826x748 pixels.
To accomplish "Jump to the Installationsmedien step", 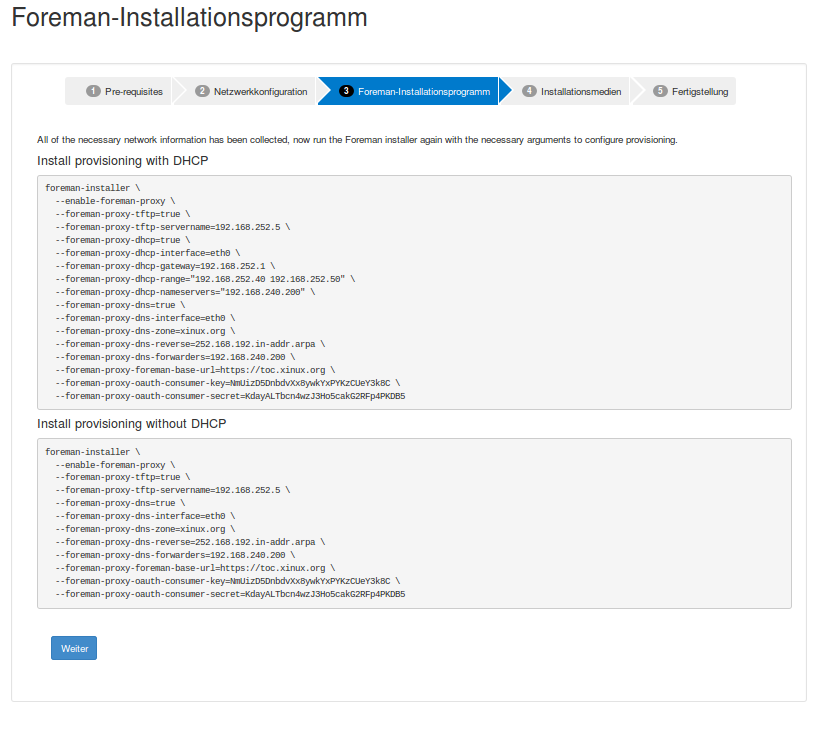I will coord(581,91).
